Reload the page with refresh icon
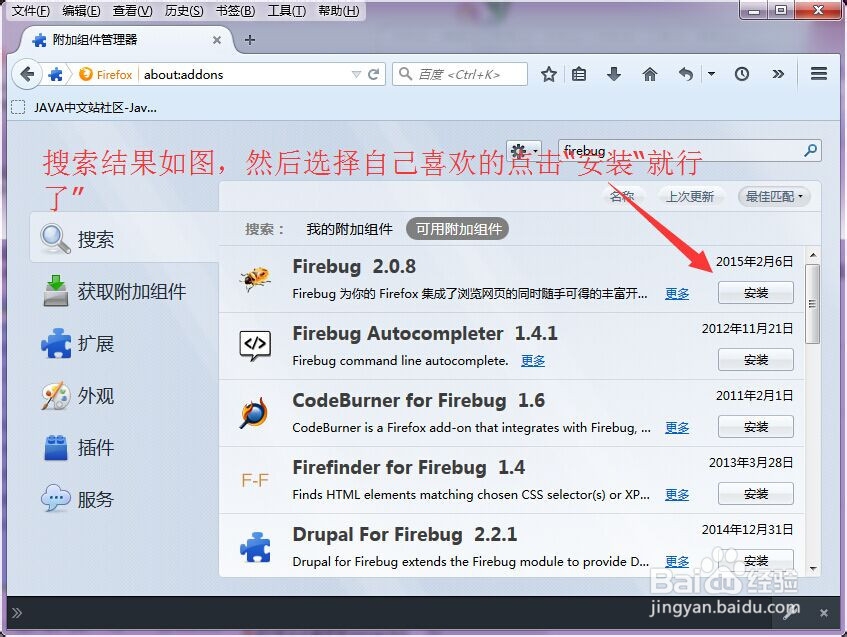The height and width of the screenshot is (637, 847). click(373, 74)
